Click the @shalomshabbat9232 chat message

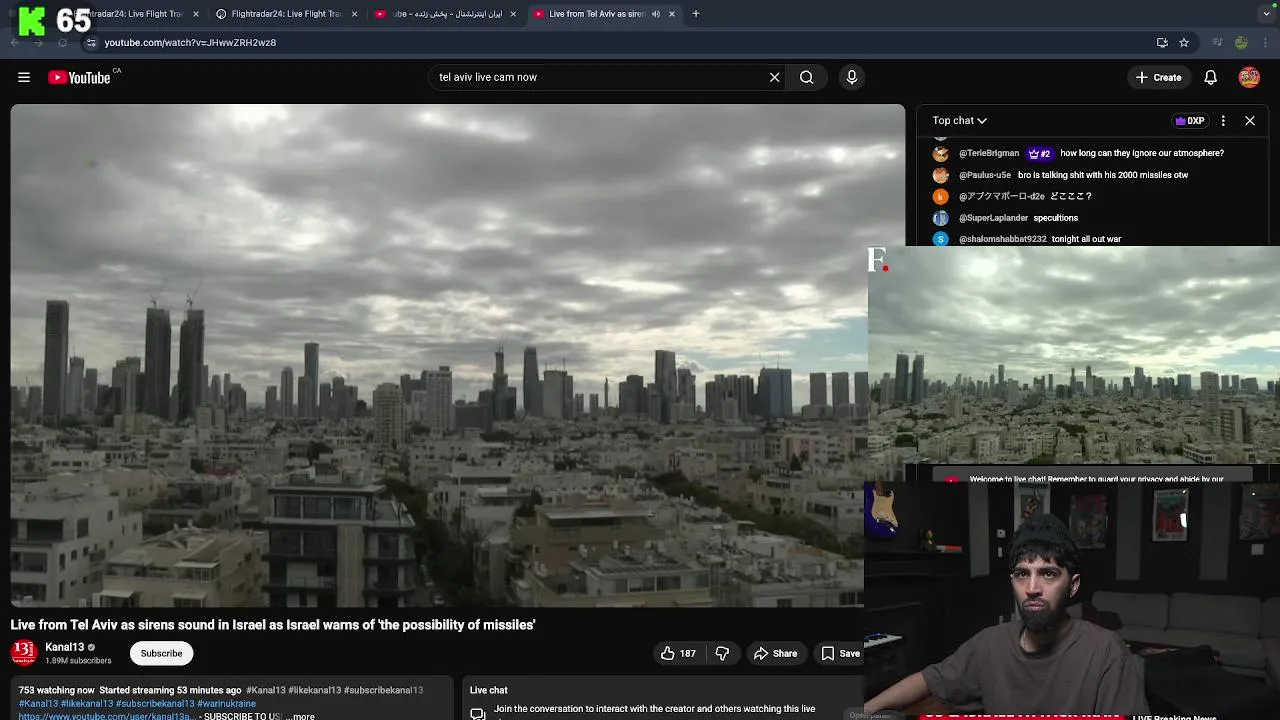(x=1087, y=239)
